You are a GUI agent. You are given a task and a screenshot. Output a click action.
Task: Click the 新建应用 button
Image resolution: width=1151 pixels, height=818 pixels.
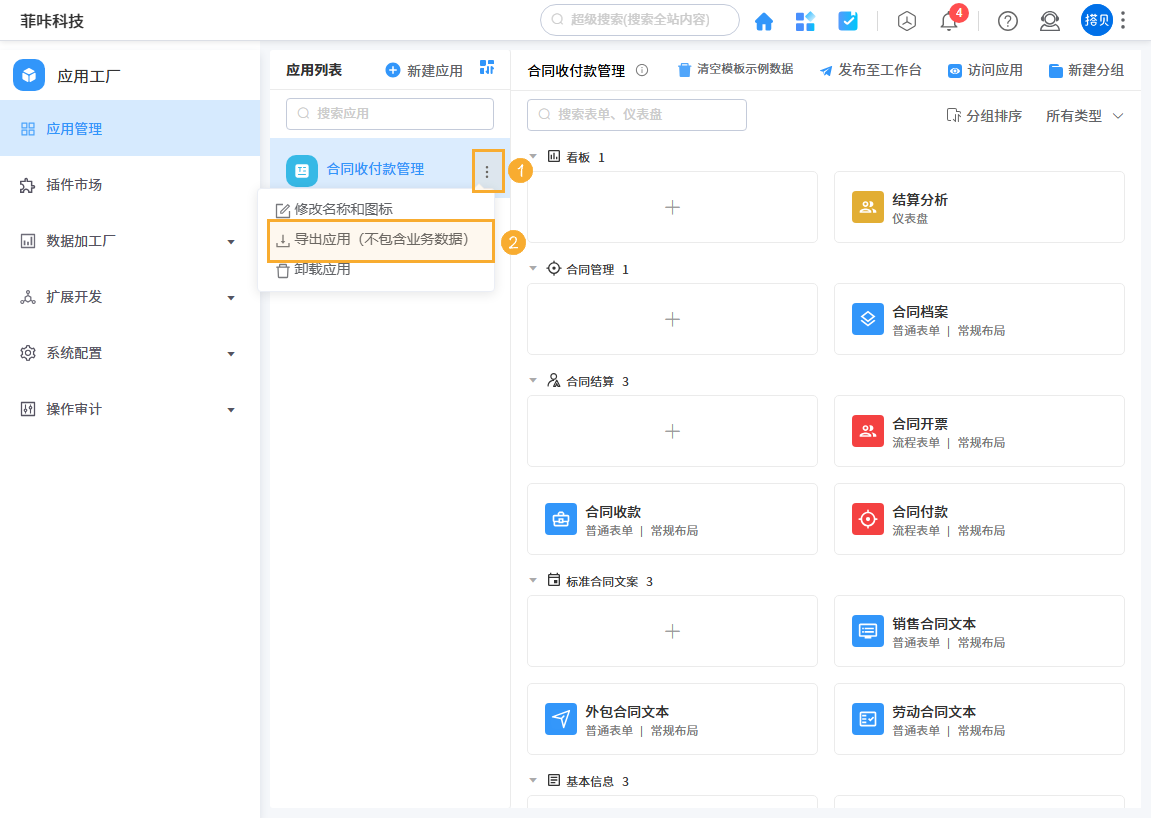pos(424,68)
